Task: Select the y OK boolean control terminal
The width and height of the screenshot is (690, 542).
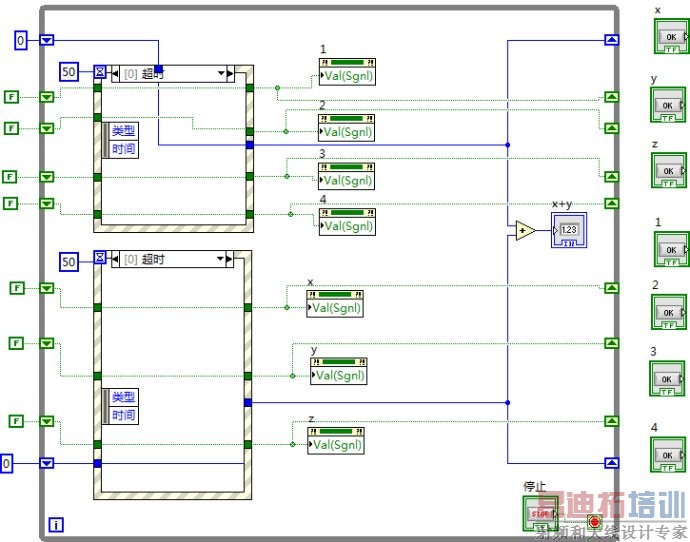Action: point(668,105)
